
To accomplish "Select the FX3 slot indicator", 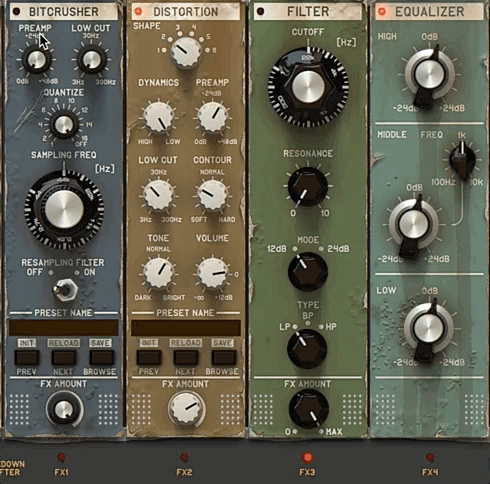I will 307,458.
